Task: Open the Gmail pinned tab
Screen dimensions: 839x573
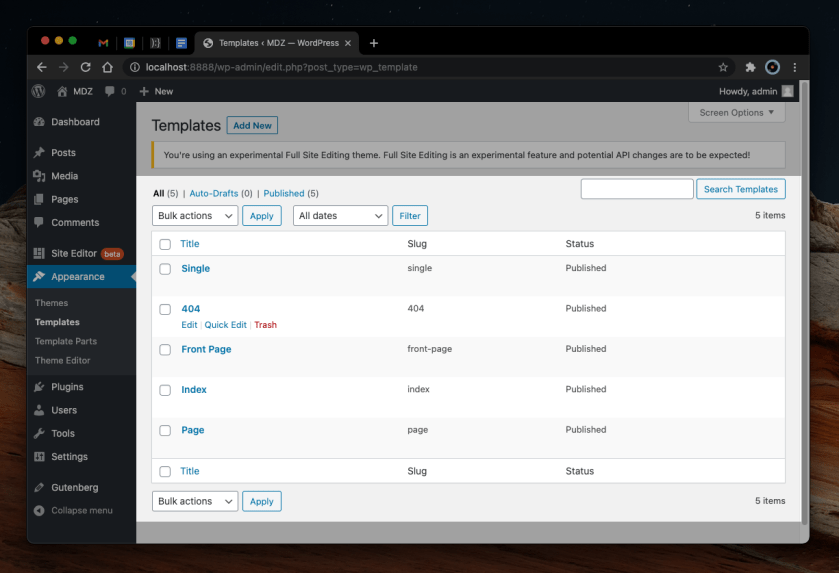Action: point(103,43)
